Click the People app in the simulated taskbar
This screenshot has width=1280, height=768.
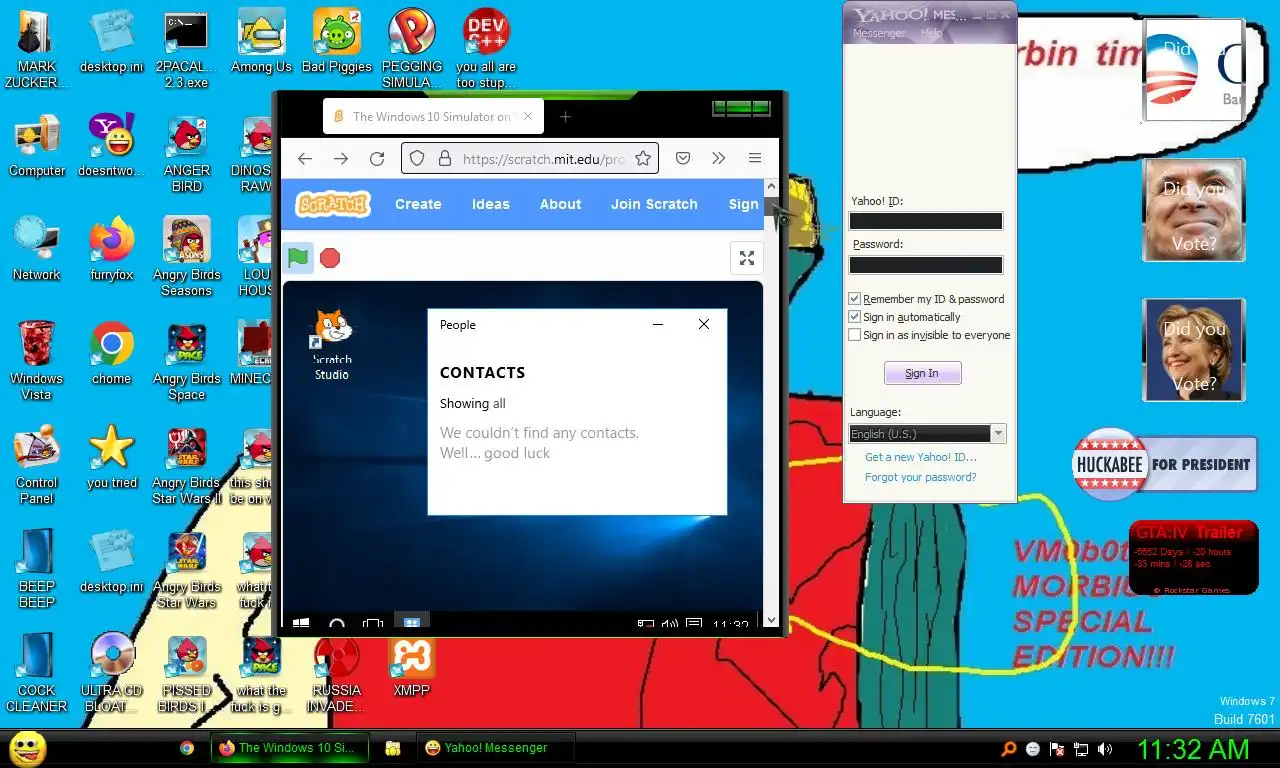pos(411,622)
